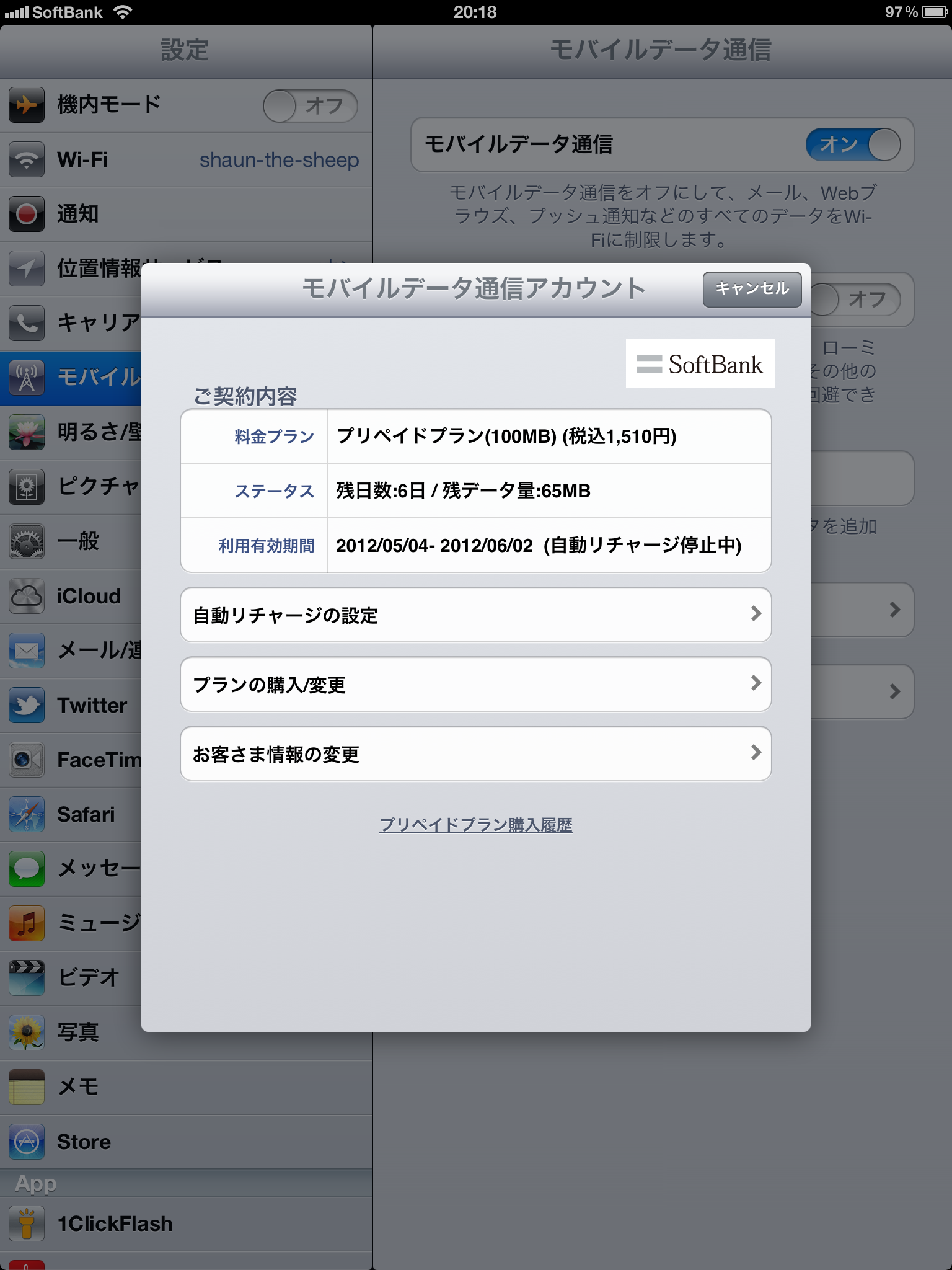The width and height of the screenshot is (952, 1270).
Task: Open the 一般 gear icon
Action: coord(27,541)
